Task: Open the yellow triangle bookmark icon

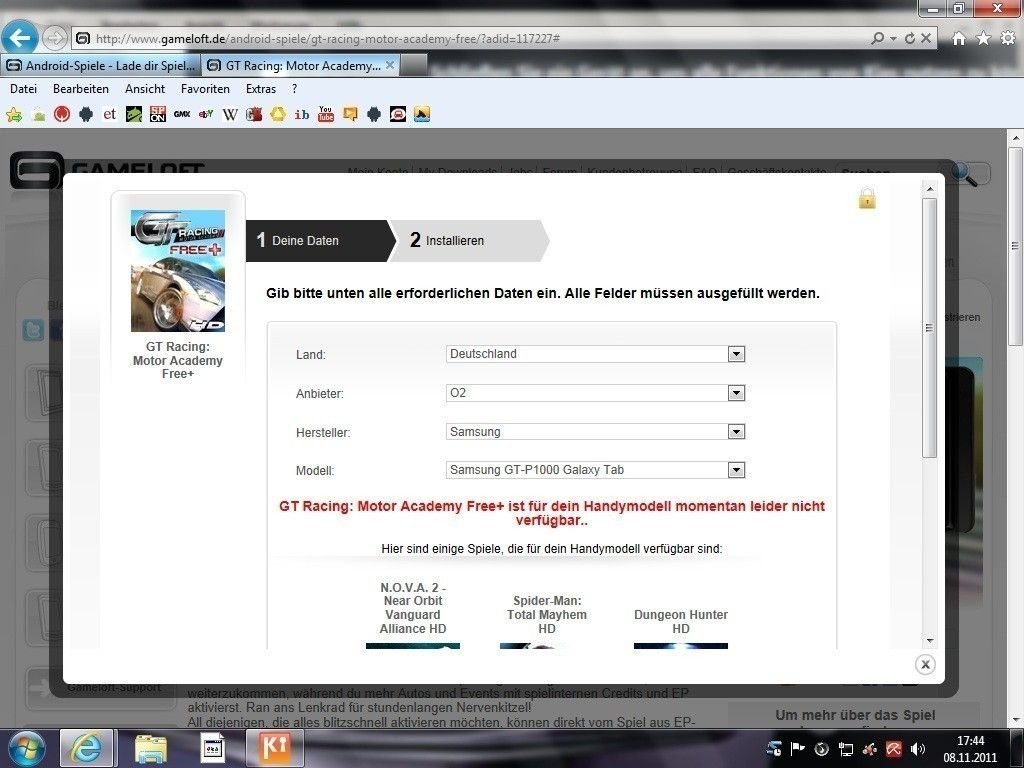Action: click(x=278, y=114)
